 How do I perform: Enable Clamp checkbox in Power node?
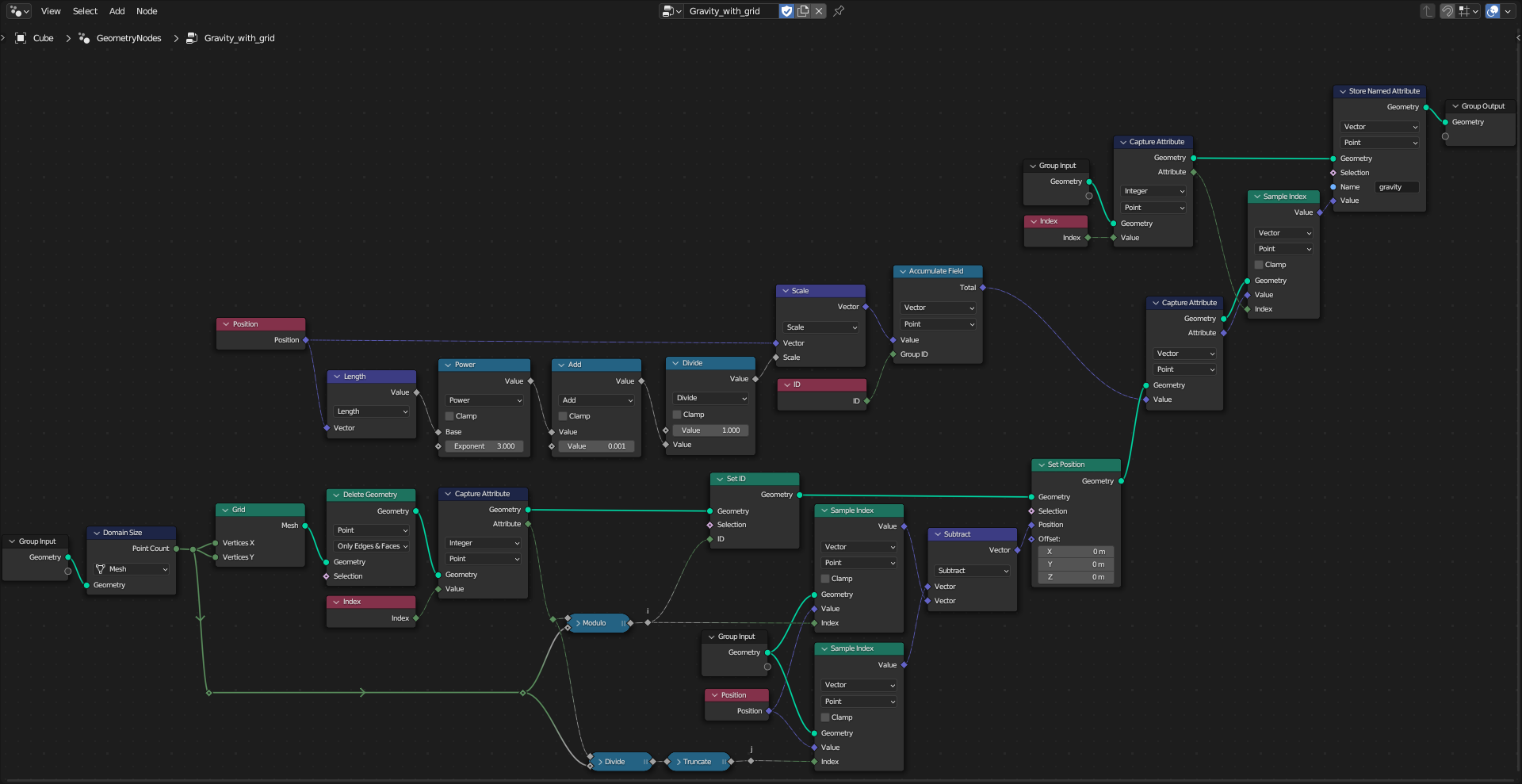(449, 416)
